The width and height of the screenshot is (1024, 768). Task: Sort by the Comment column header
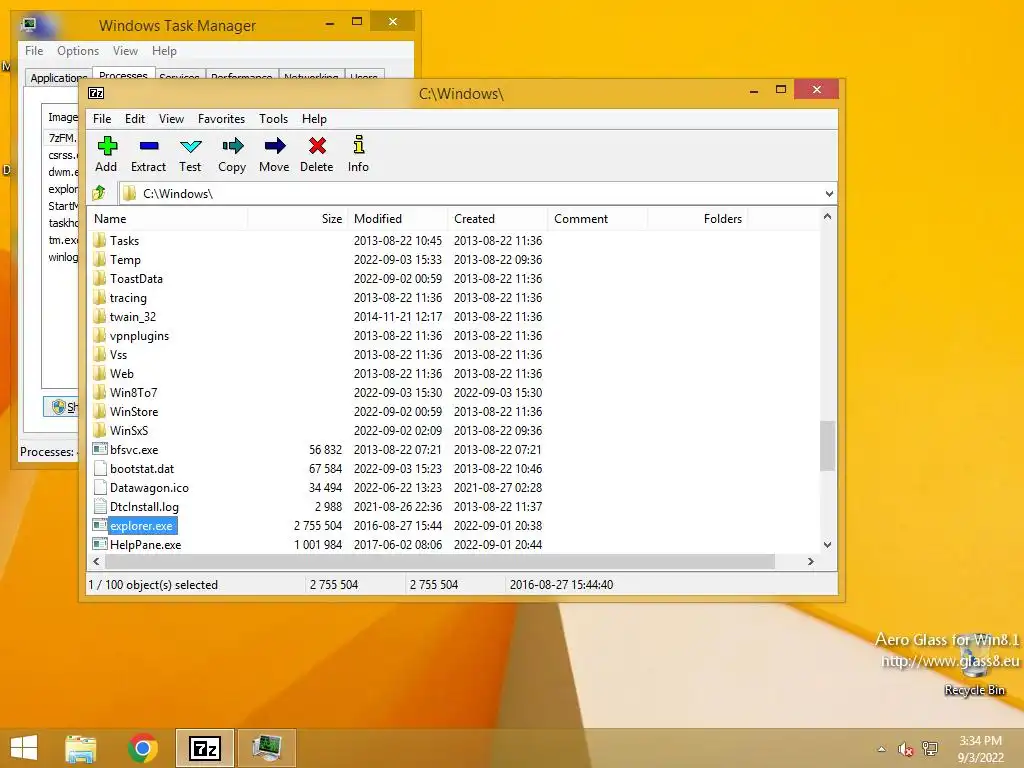[597, 219]
